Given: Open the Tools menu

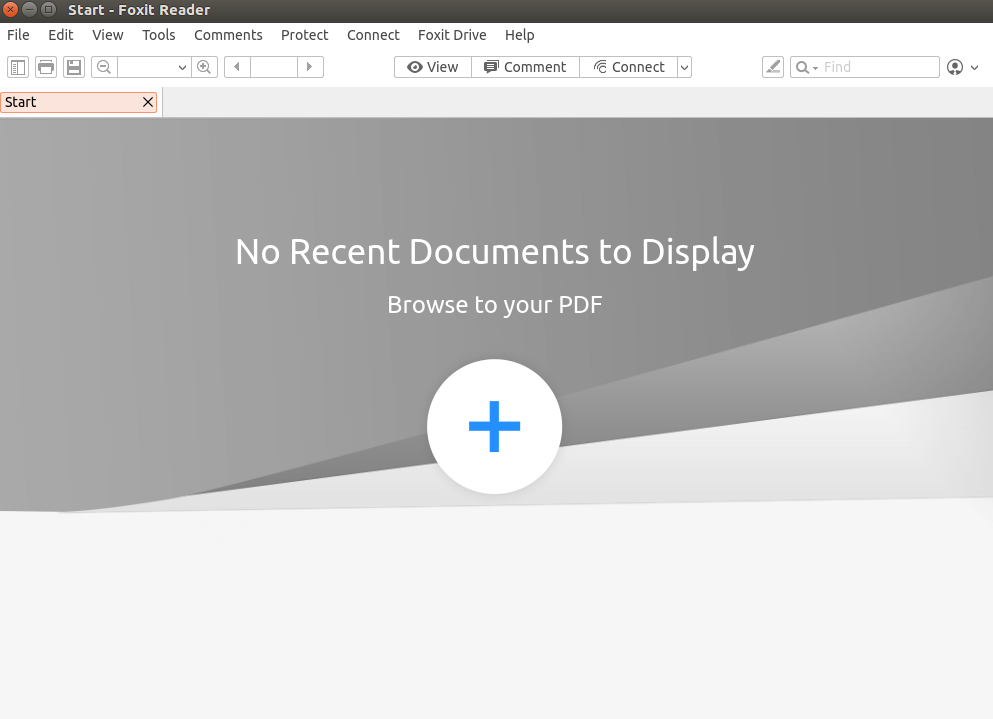Looking at the screenshot, I should (158, 35).
